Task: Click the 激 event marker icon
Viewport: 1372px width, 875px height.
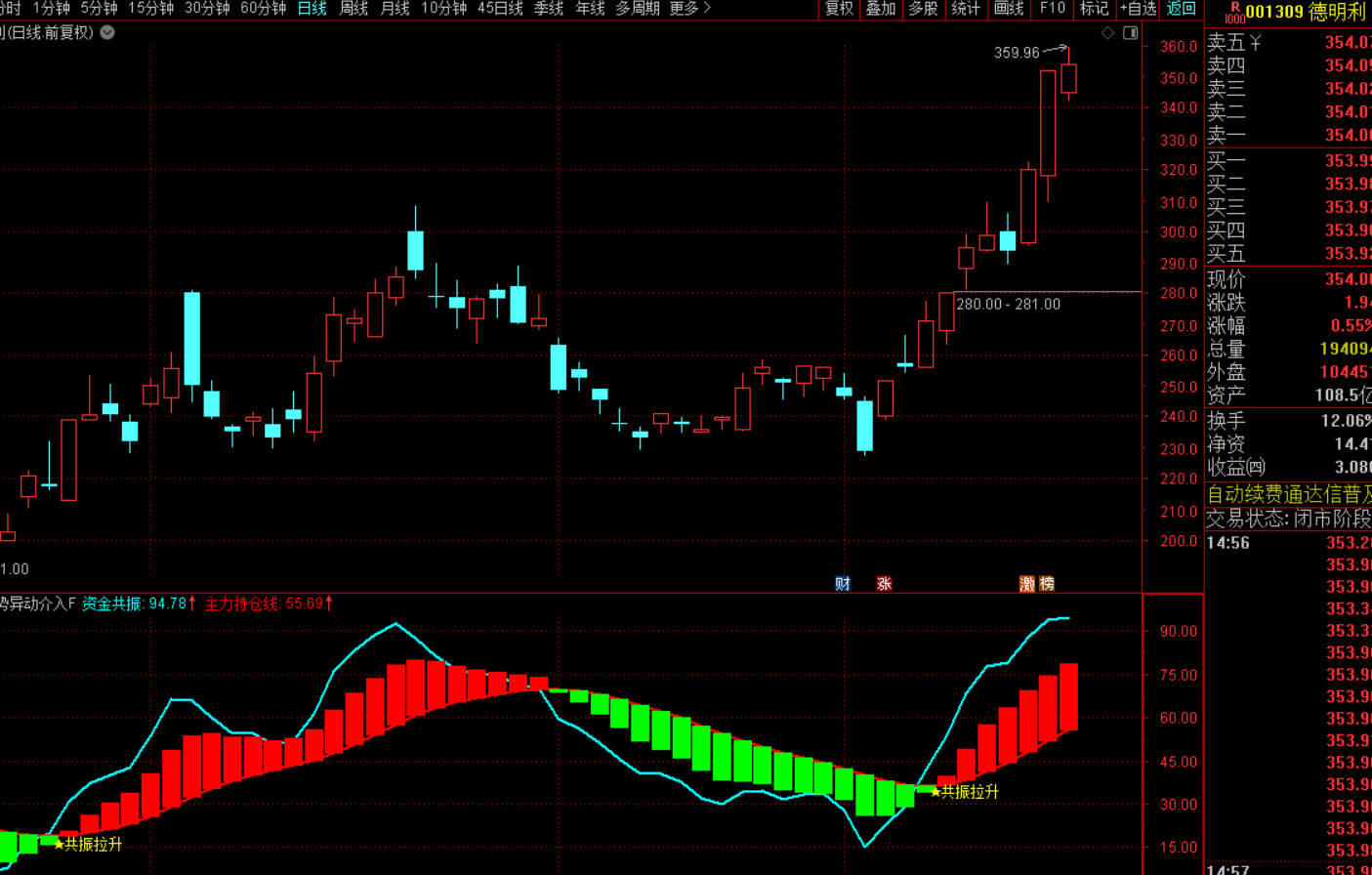Action: tap(1027, 584)
